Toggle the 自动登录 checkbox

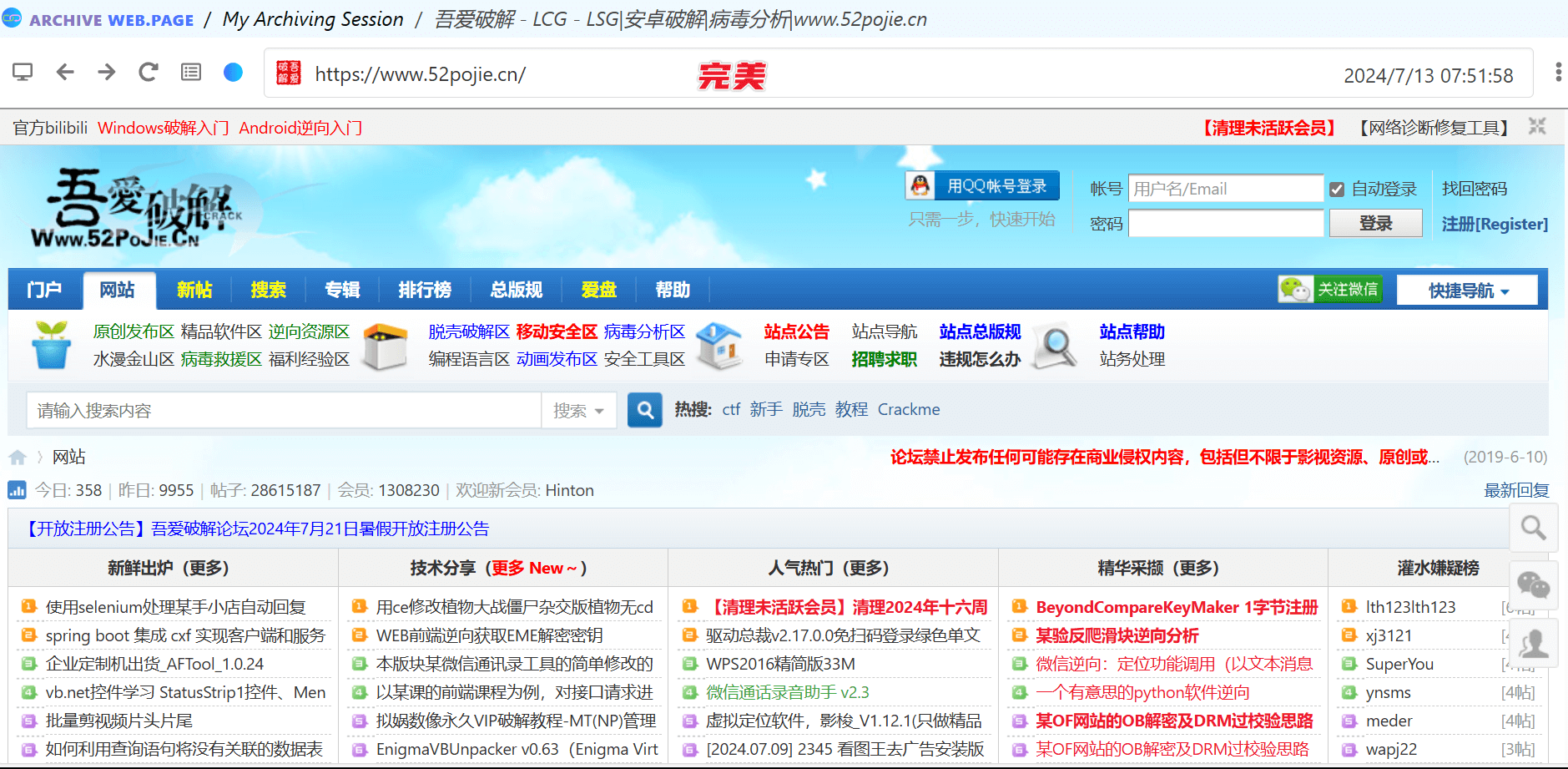point(1337,190)
